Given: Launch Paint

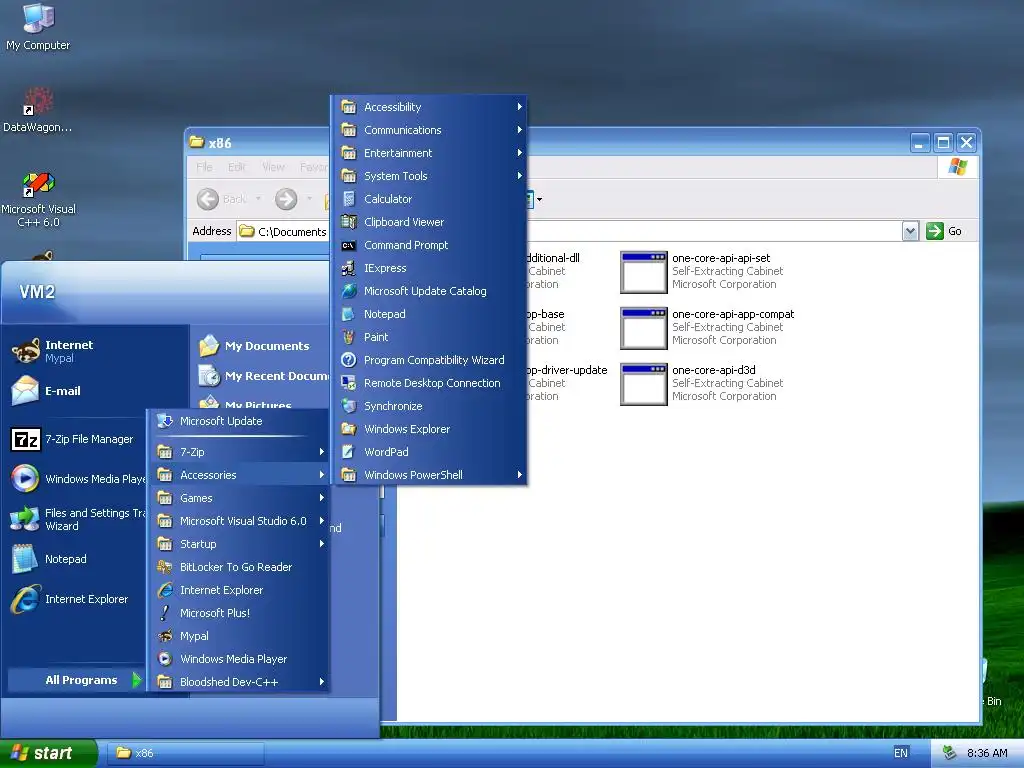Looking at the screenshot, I should coord(429,337).
